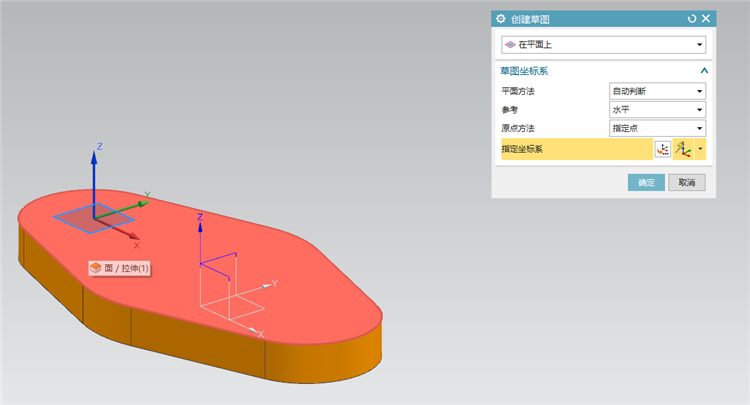The image size is (750, 405).
Task: Click the 原点方法 label
Action: 518,128
